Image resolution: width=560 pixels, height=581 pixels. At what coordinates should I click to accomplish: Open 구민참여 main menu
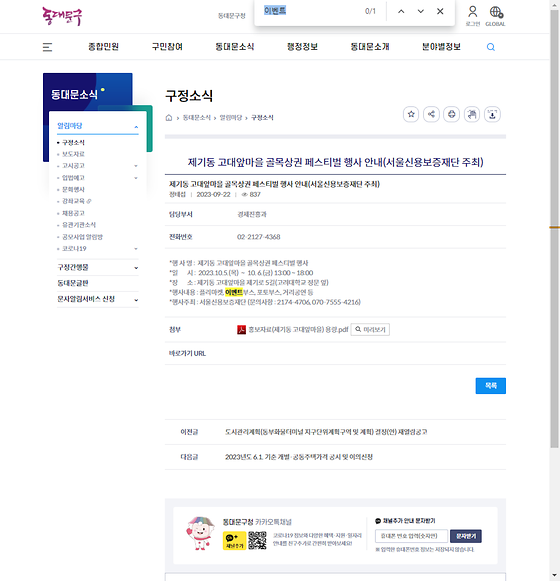tap(167, 47)
